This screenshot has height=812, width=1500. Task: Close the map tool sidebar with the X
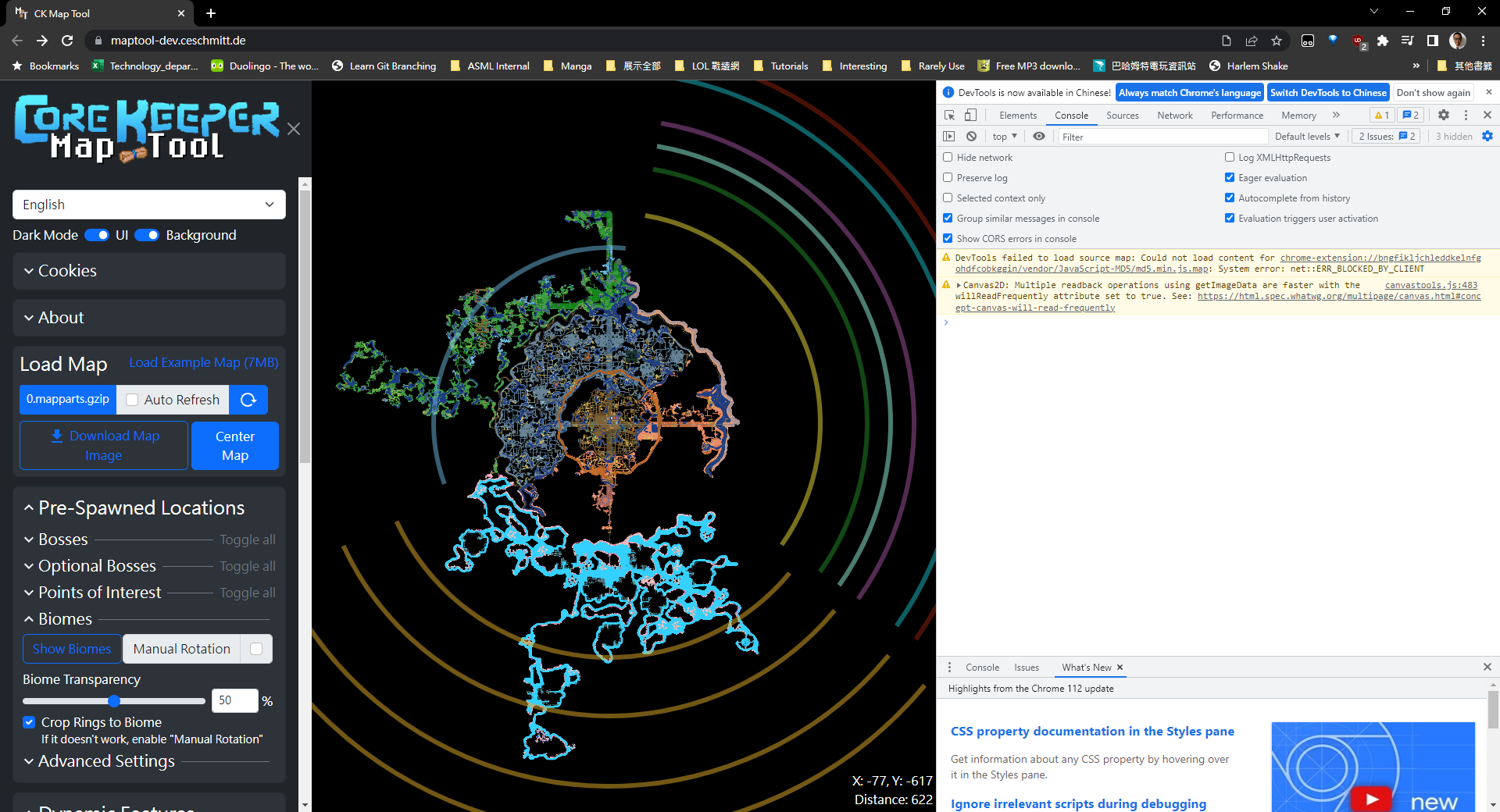coord(294,129)
